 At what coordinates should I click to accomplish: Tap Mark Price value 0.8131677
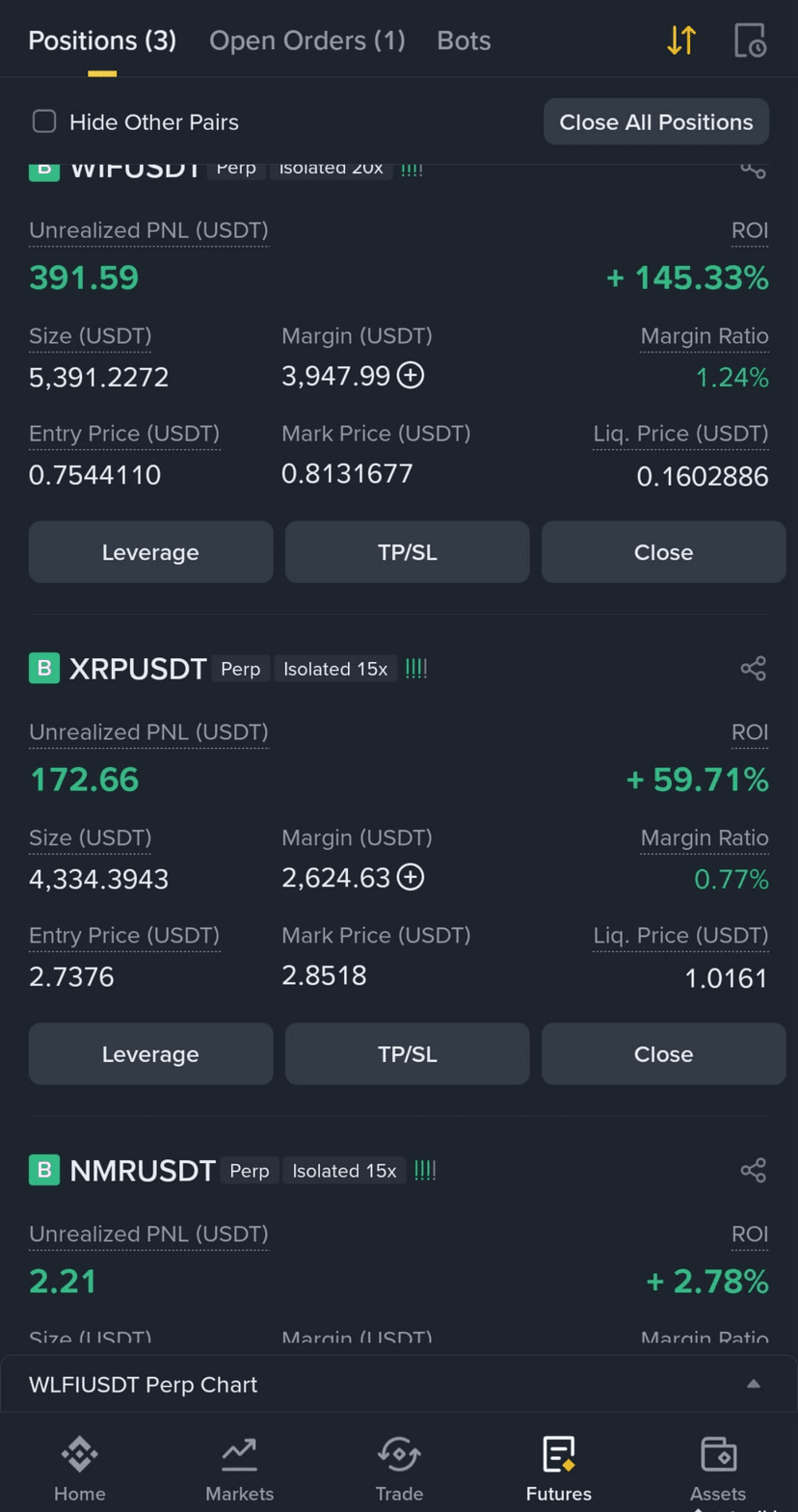pyautogui.click(x=347, y=473)
